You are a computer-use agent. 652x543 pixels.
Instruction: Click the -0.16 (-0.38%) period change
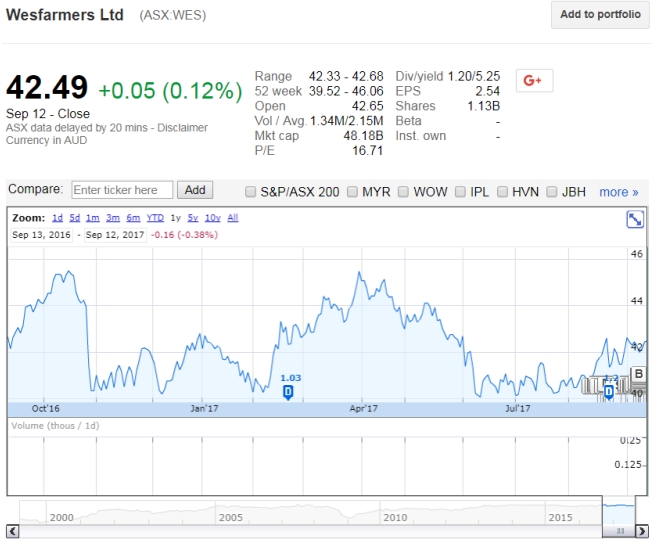(184, 235)
